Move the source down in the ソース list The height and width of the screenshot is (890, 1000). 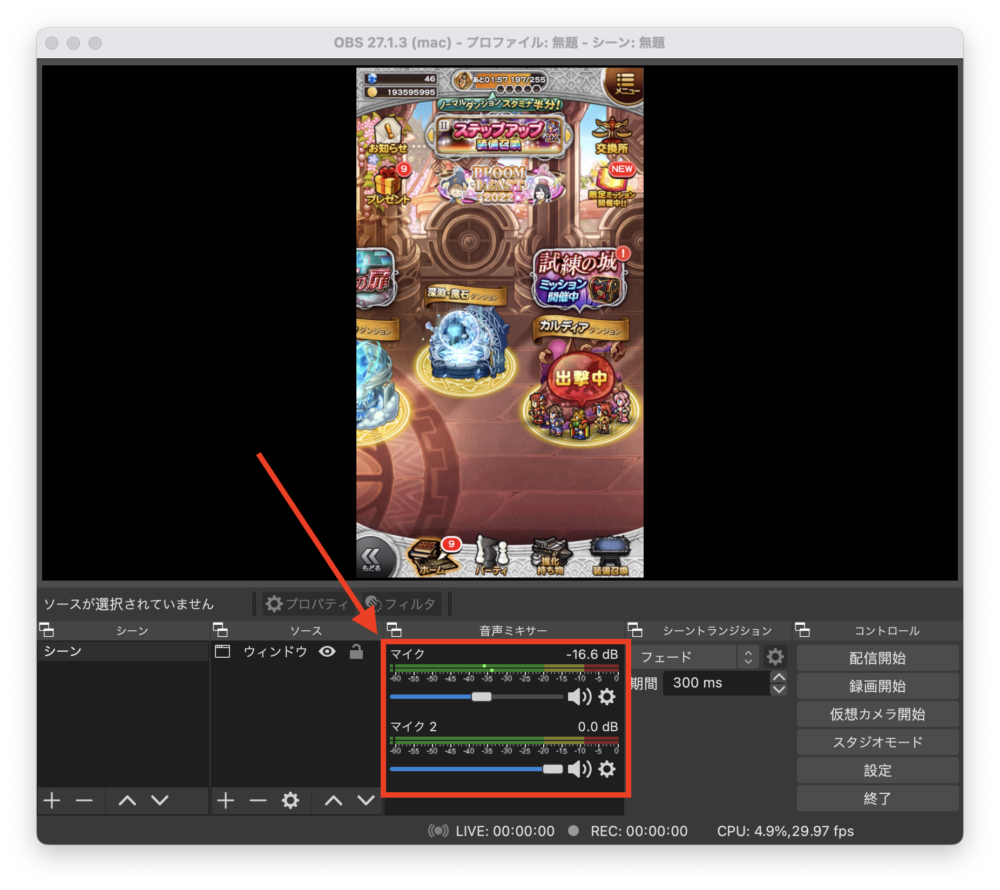tap(366, 800)
